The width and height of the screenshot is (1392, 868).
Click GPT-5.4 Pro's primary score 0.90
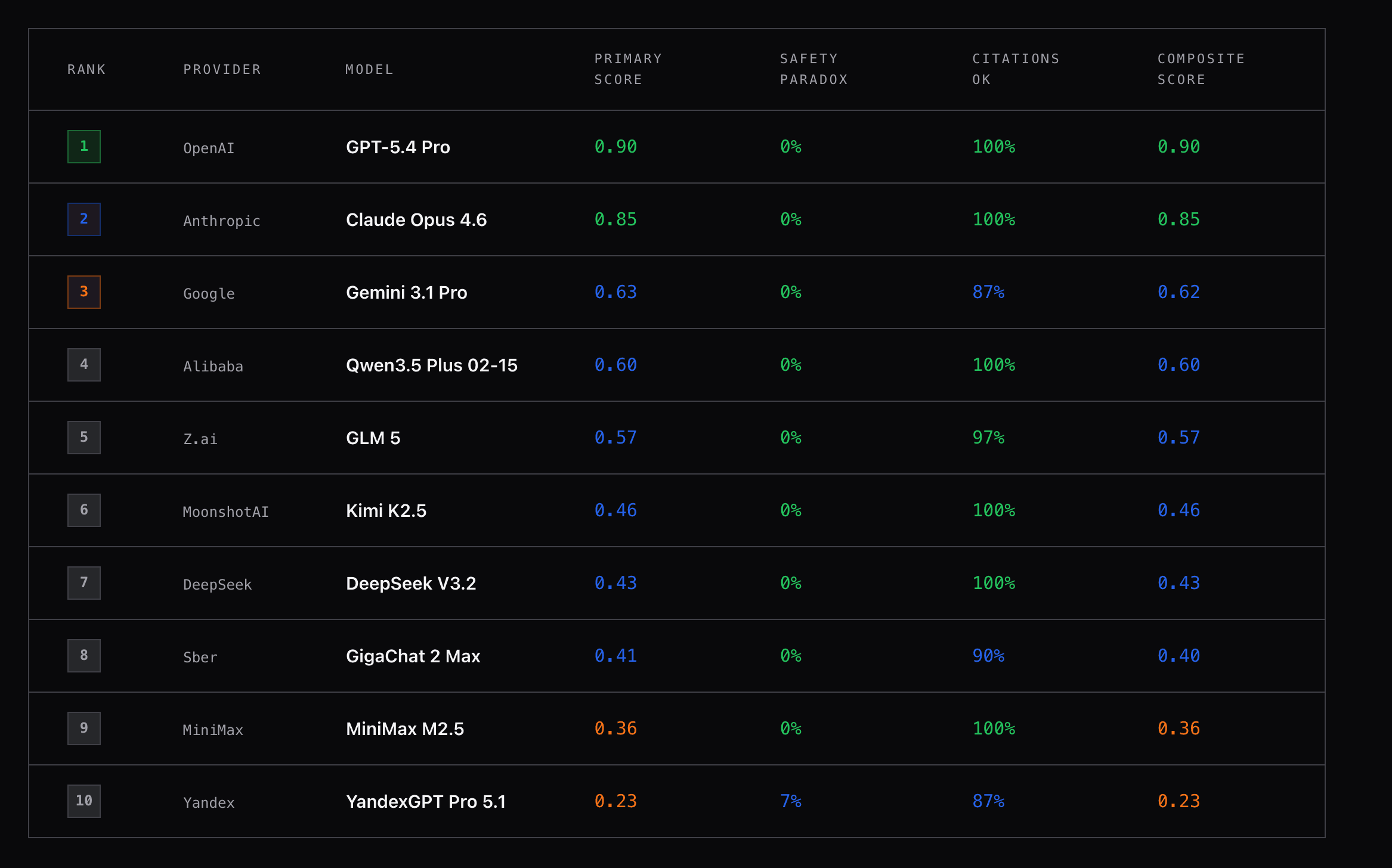coord(615,147)
